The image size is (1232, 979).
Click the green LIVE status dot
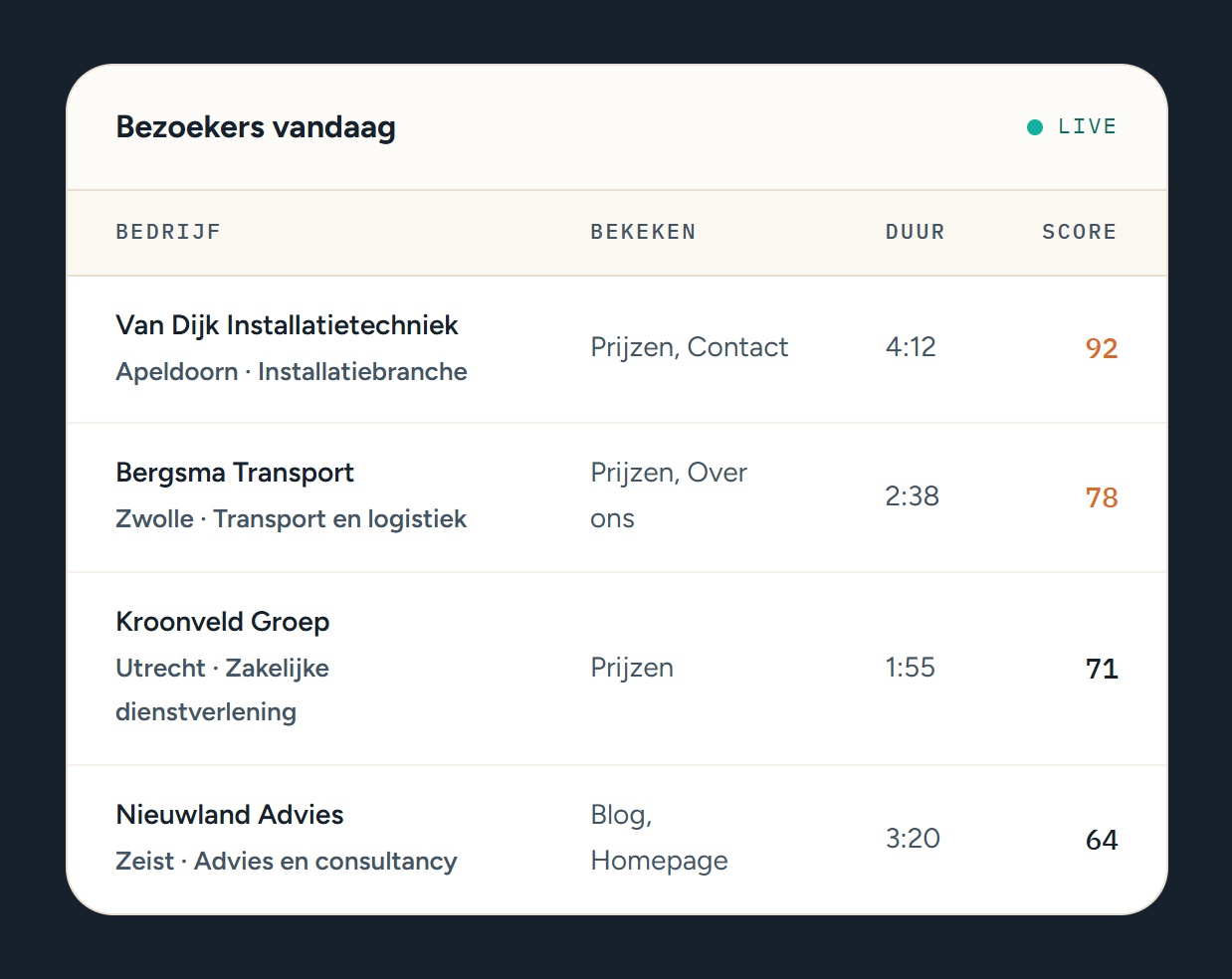[1035, 127]
